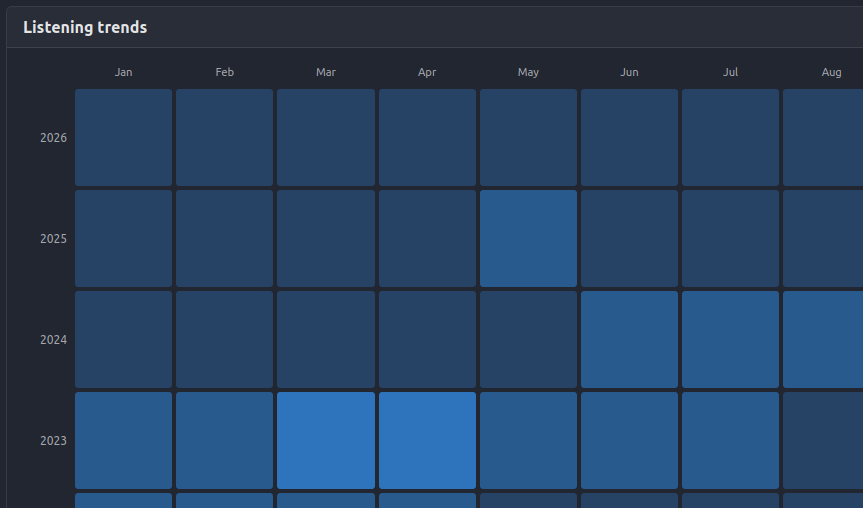Click the 'Jul' column header
The width and height of the screenshot is (863, 508).
click(x=730, y=72)
